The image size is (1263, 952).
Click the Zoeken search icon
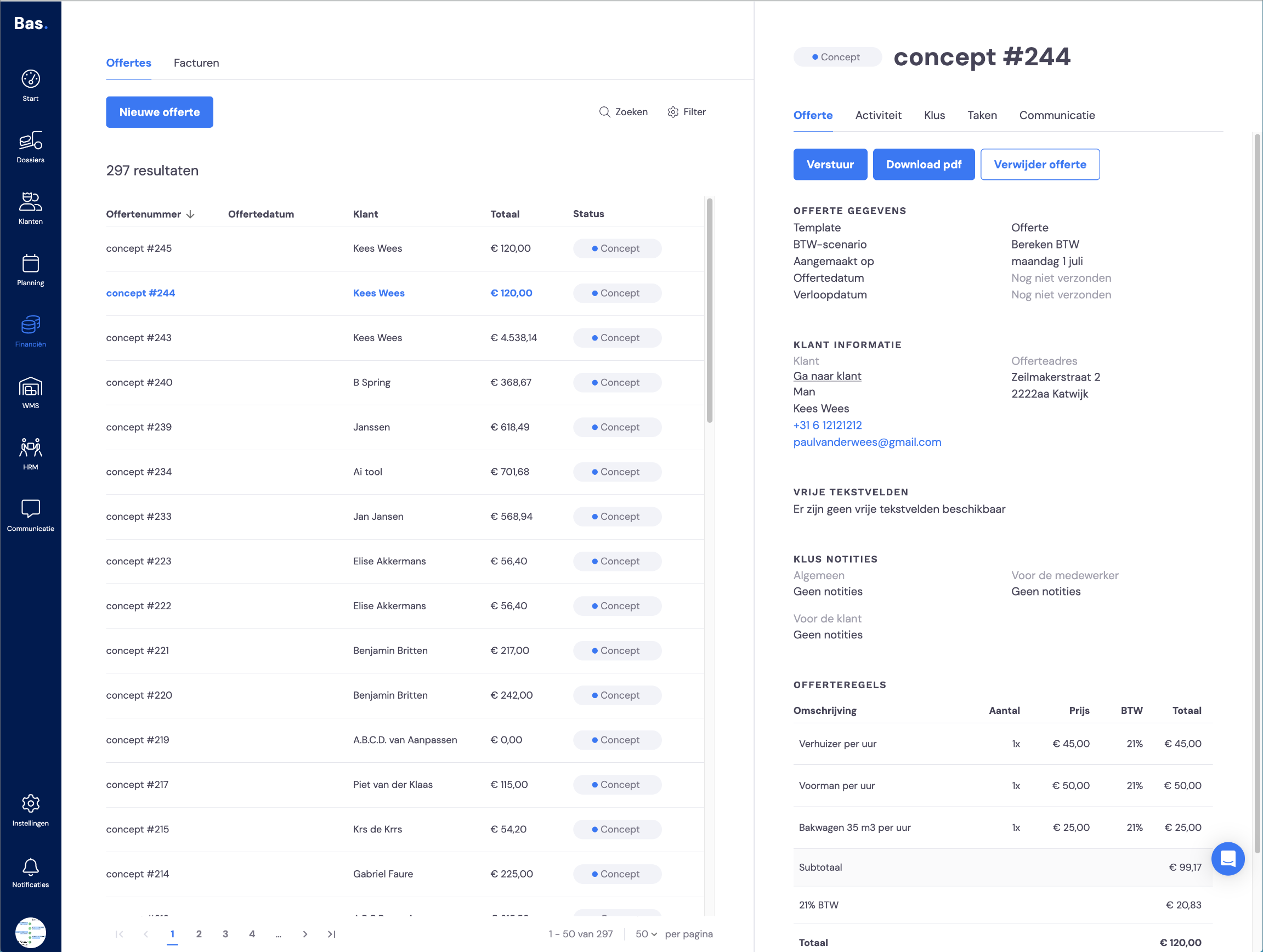pyautogui.click(x=604, y=112)
